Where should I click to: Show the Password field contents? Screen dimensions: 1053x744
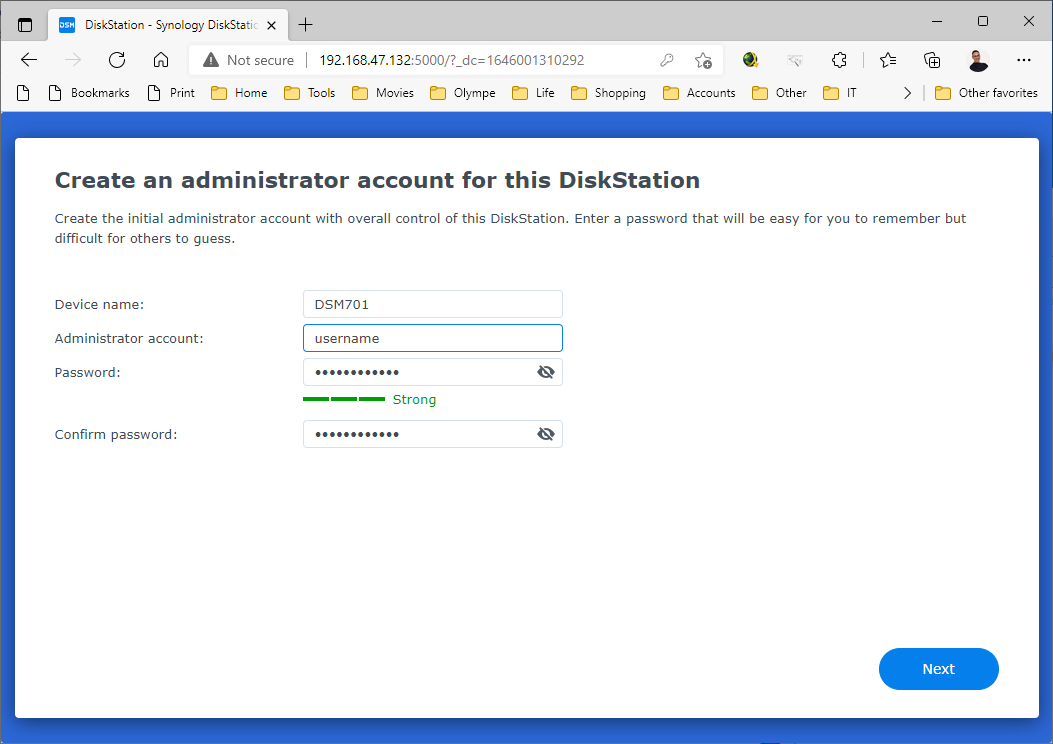(546, 372)
